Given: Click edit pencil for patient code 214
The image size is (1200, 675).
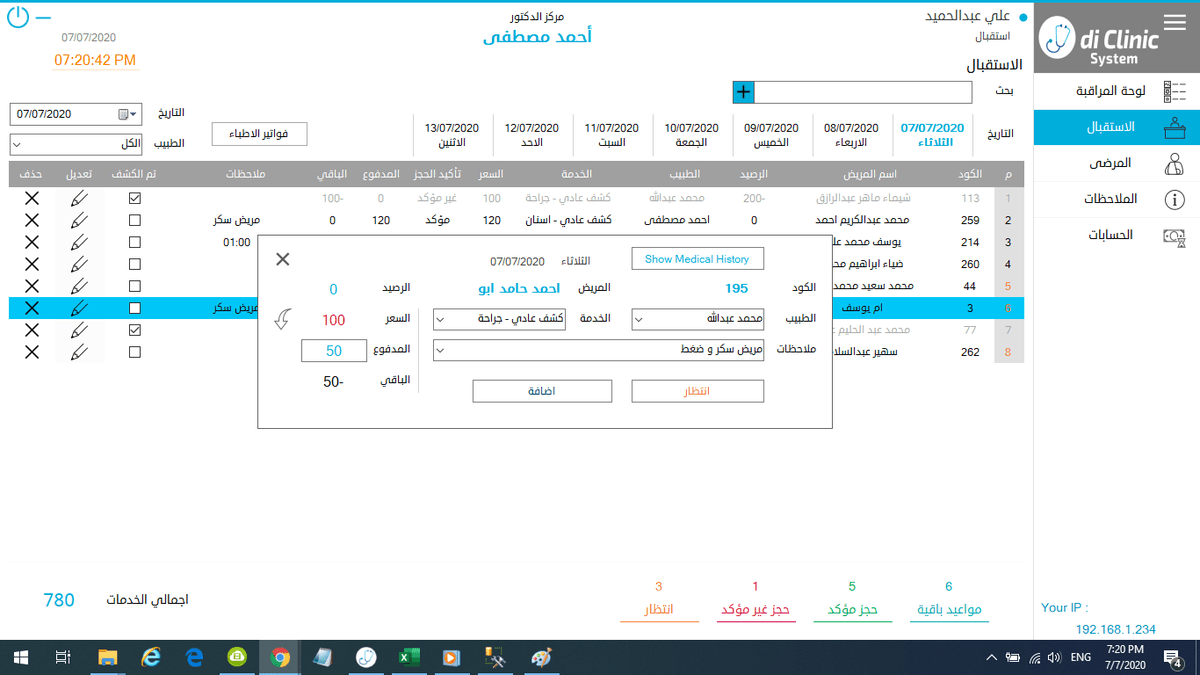Looking at the screenshot, I should pos(79,242).
